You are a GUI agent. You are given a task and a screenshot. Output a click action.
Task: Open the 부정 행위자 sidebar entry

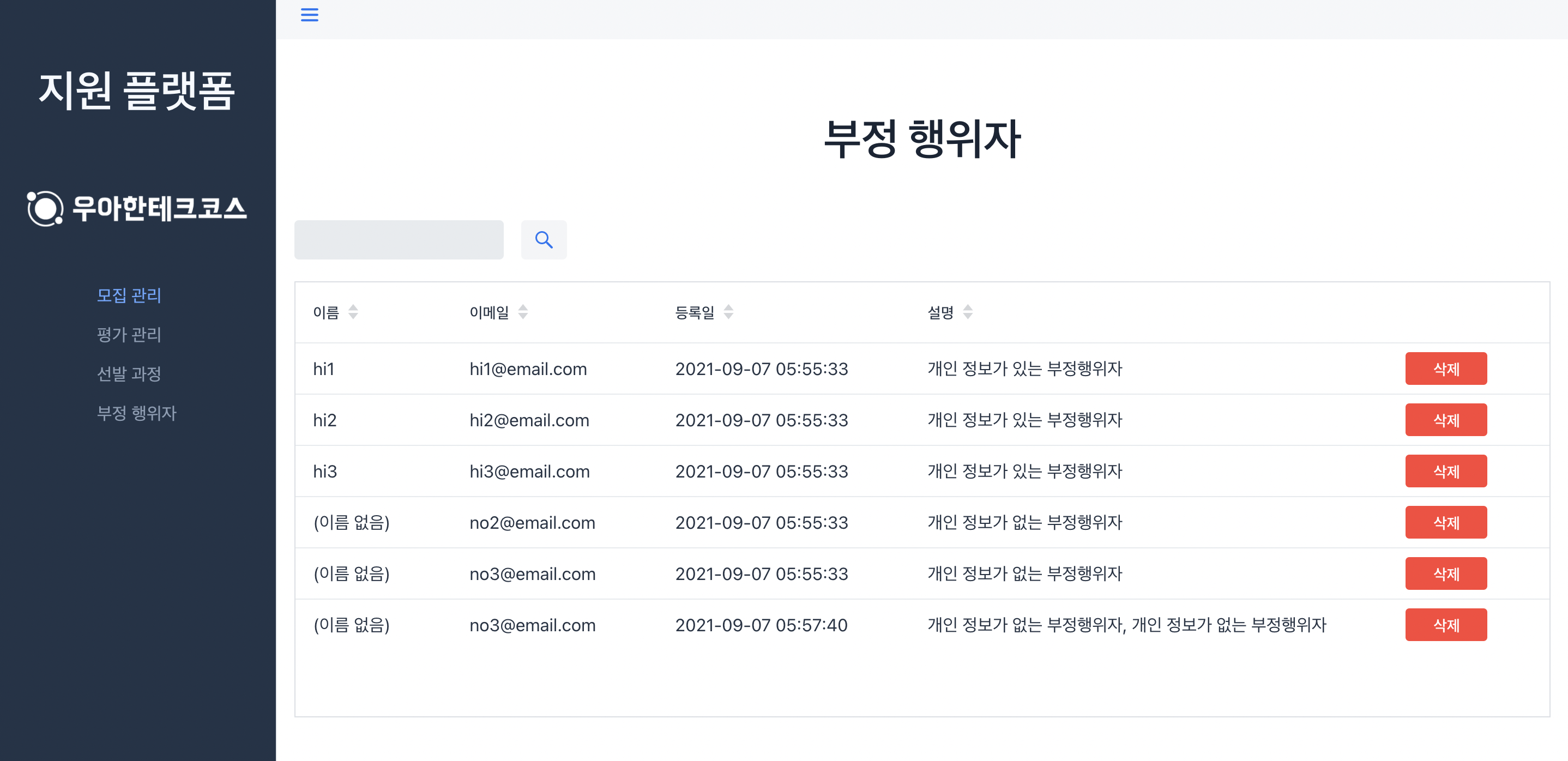coord(136,413)
